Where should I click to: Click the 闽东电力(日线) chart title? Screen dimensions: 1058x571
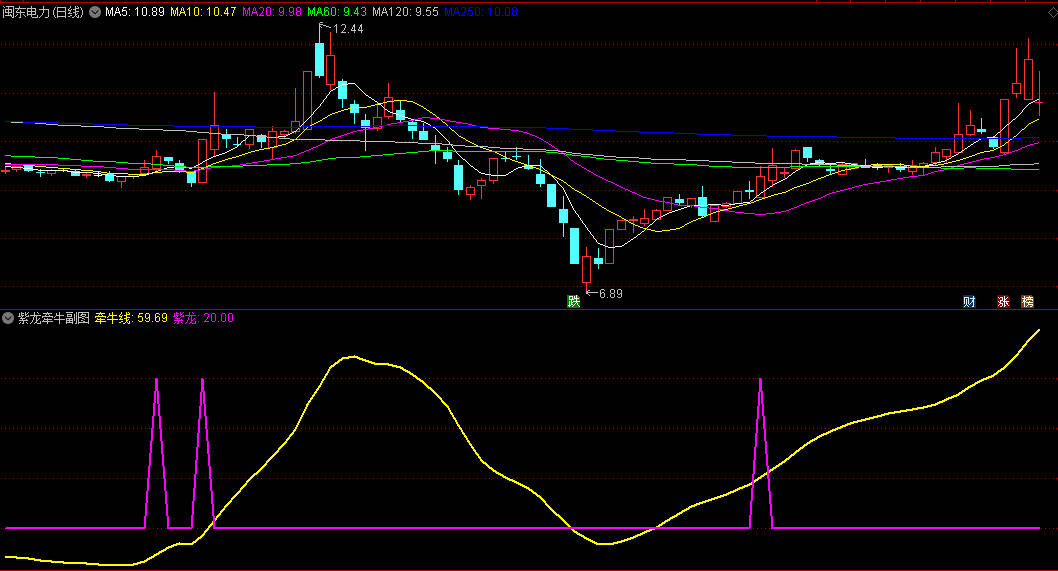44,12
